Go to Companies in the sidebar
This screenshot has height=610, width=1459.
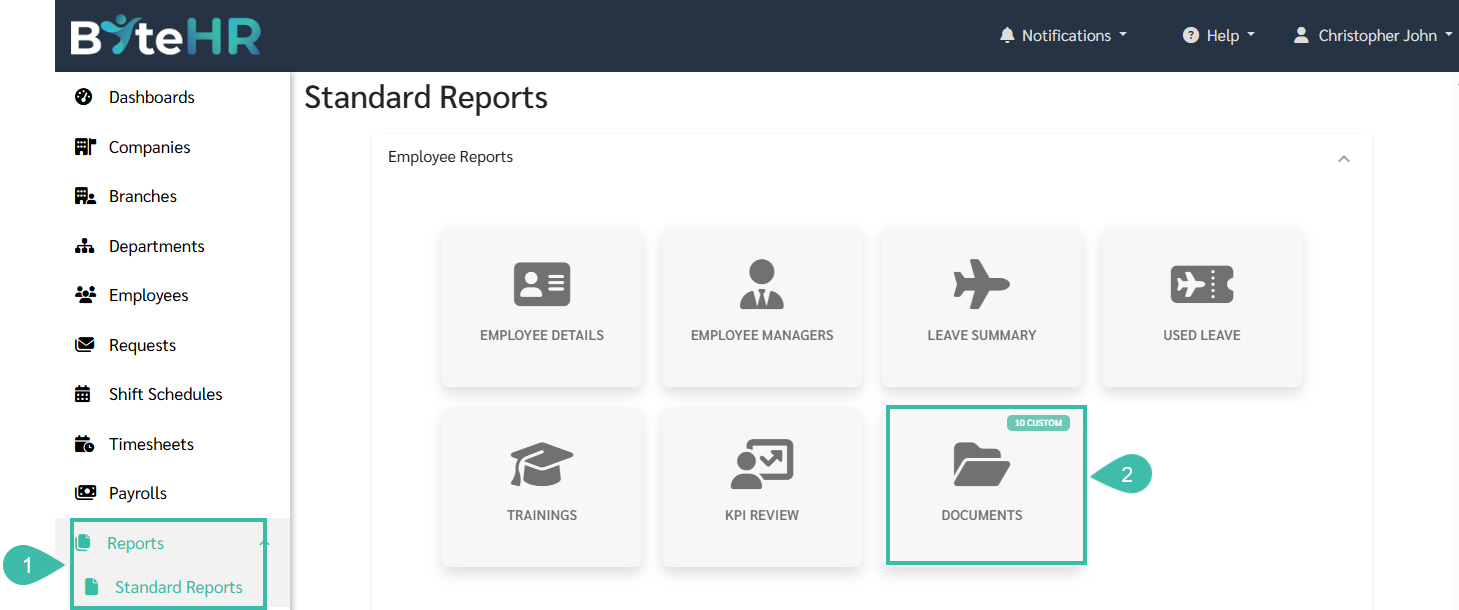(x=149, y=147)
